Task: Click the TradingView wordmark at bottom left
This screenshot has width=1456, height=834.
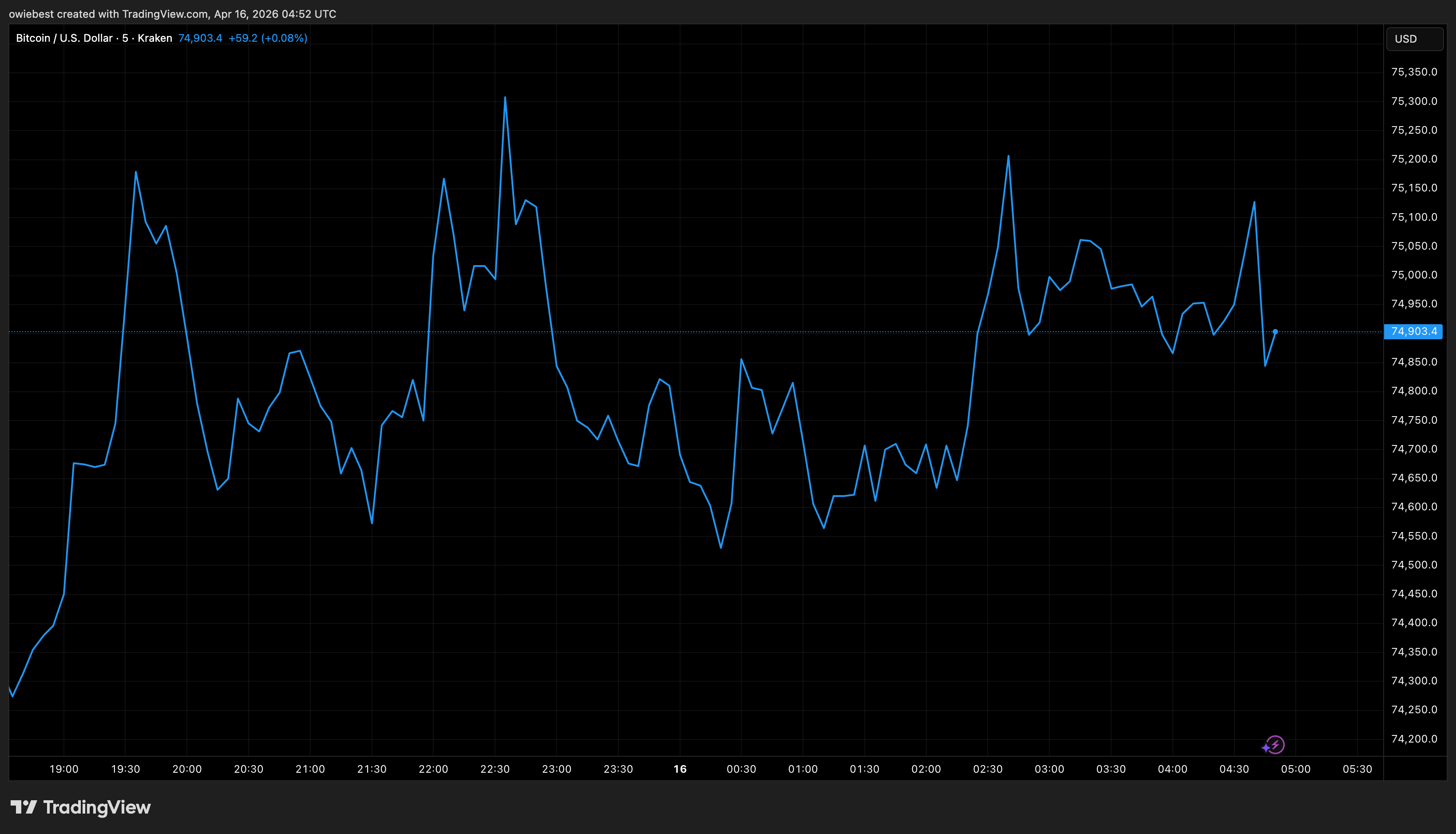Action: [96, 808]
